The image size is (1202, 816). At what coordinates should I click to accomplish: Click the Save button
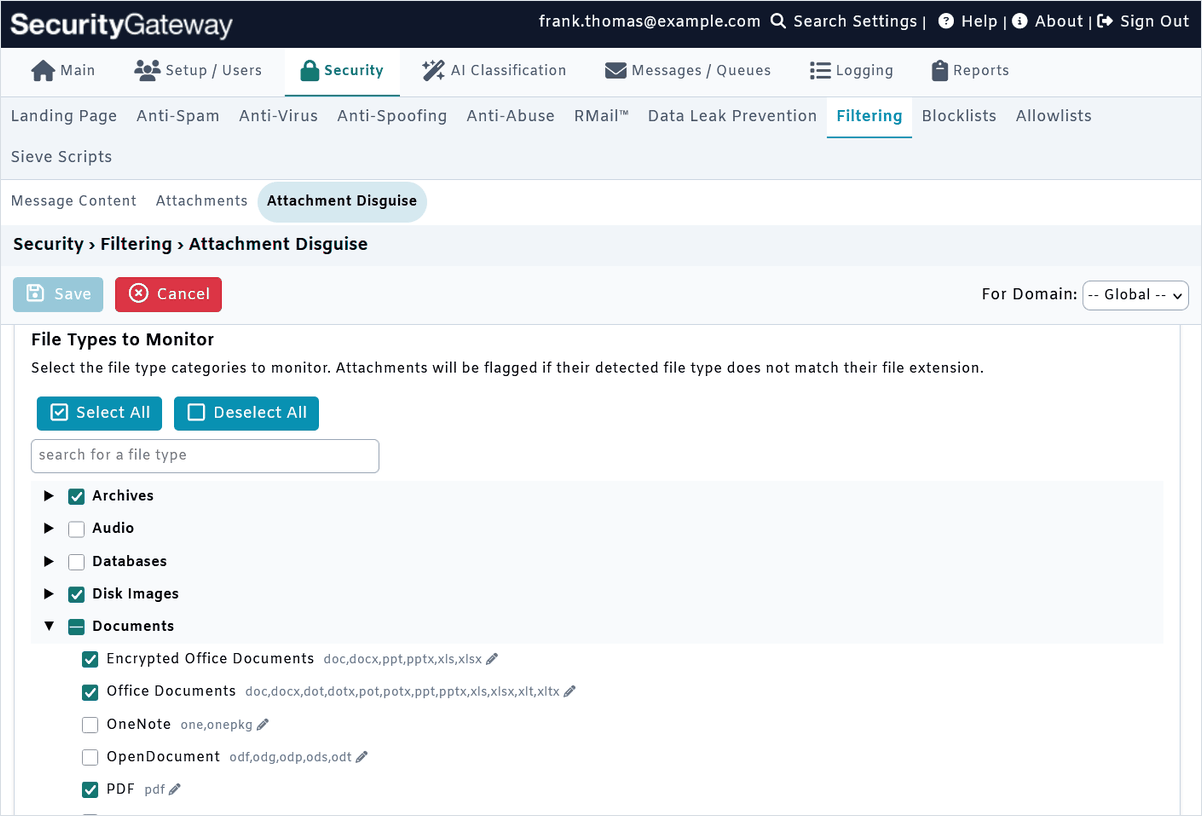(x=58, y=294)
